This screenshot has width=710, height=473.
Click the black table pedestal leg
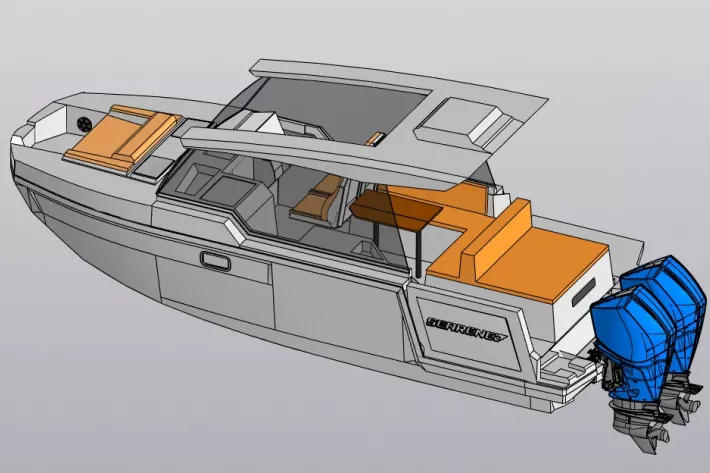[x=419, y=253]
